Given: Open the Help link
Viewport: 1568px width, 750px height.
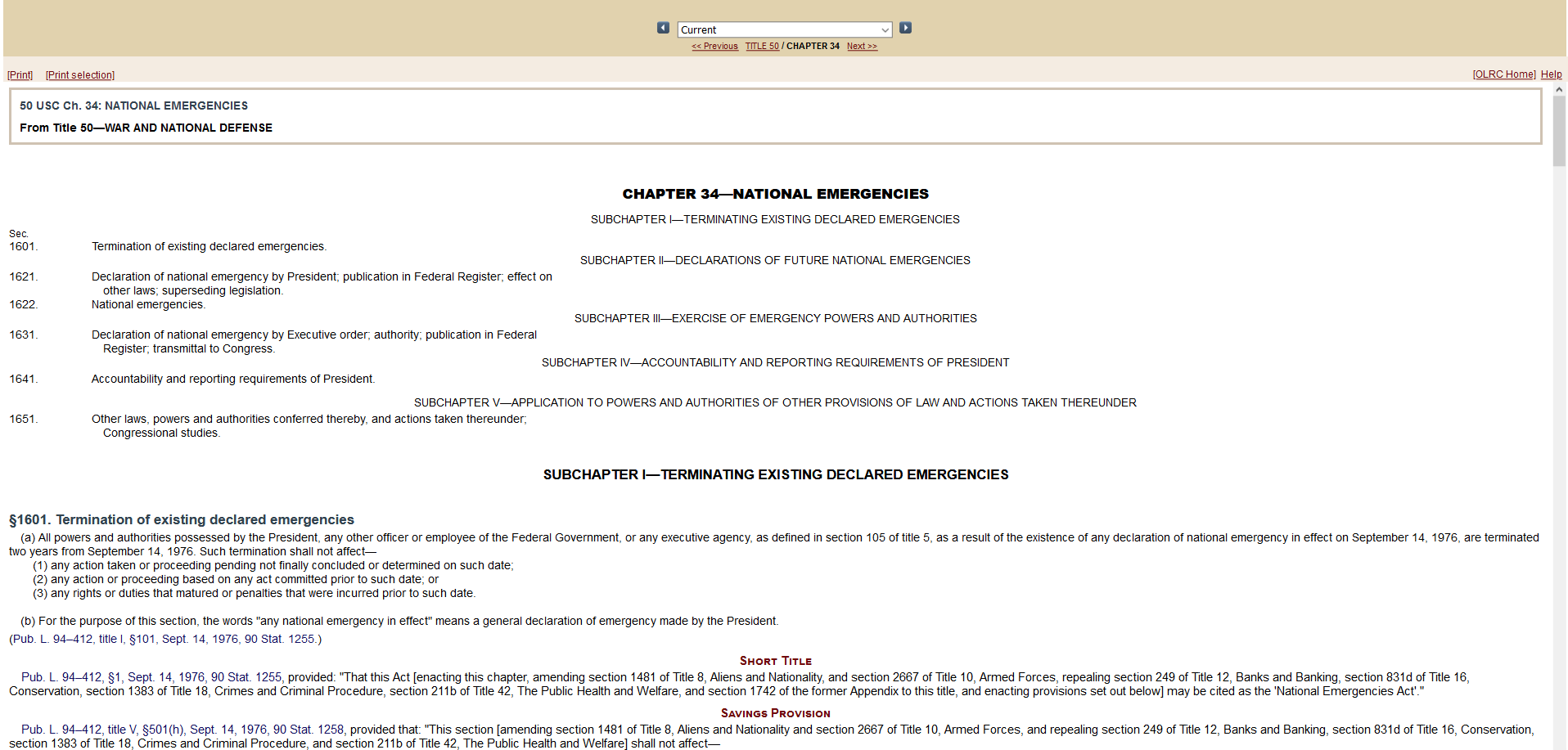Looking at the screenshot, I should click(x=1551, y=74).
